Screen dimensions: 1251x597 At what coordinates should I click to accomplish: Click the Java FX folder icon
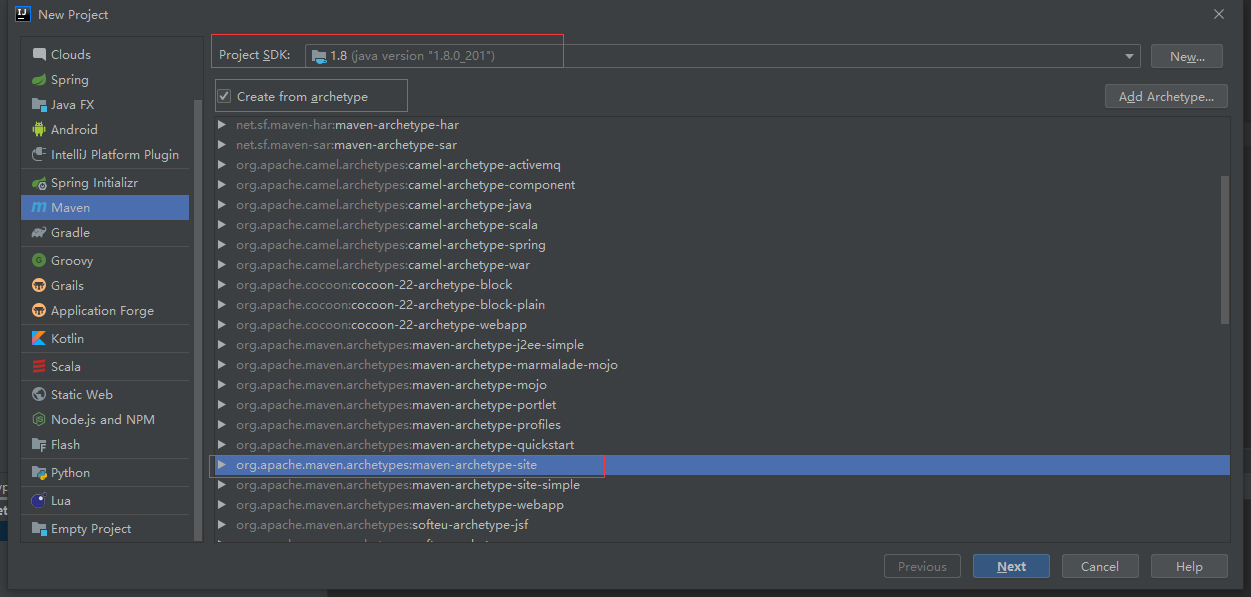(39, 105)
